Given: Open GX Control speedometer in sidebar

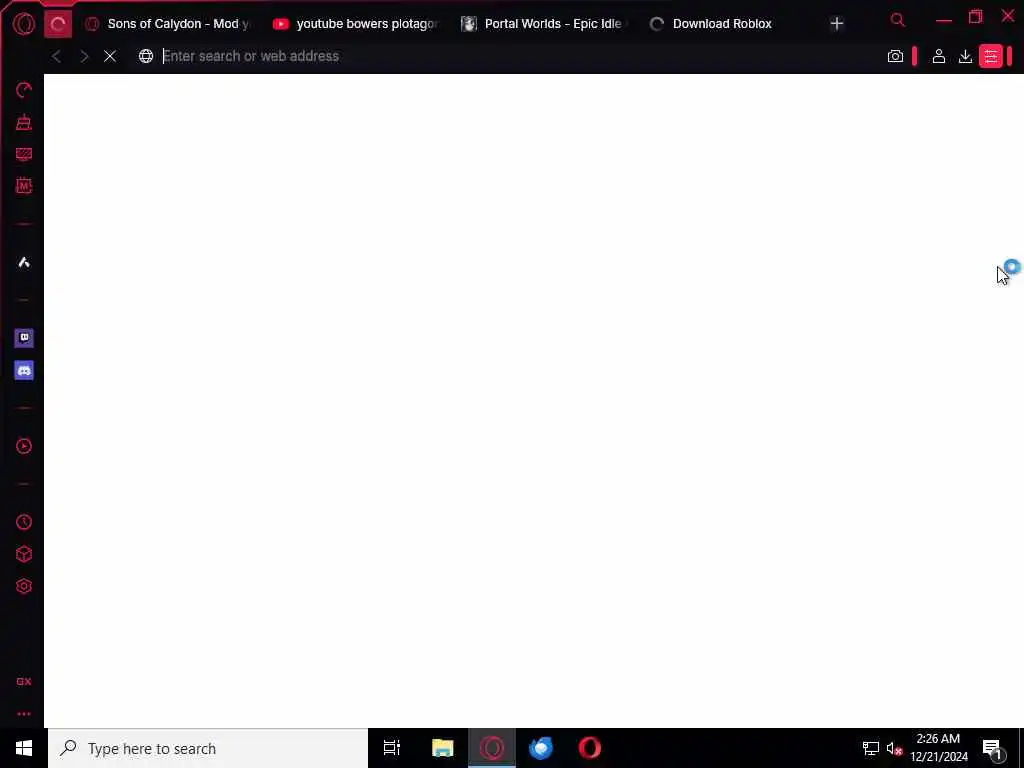Looking at the screenshot, I should (x=24, y=90).
